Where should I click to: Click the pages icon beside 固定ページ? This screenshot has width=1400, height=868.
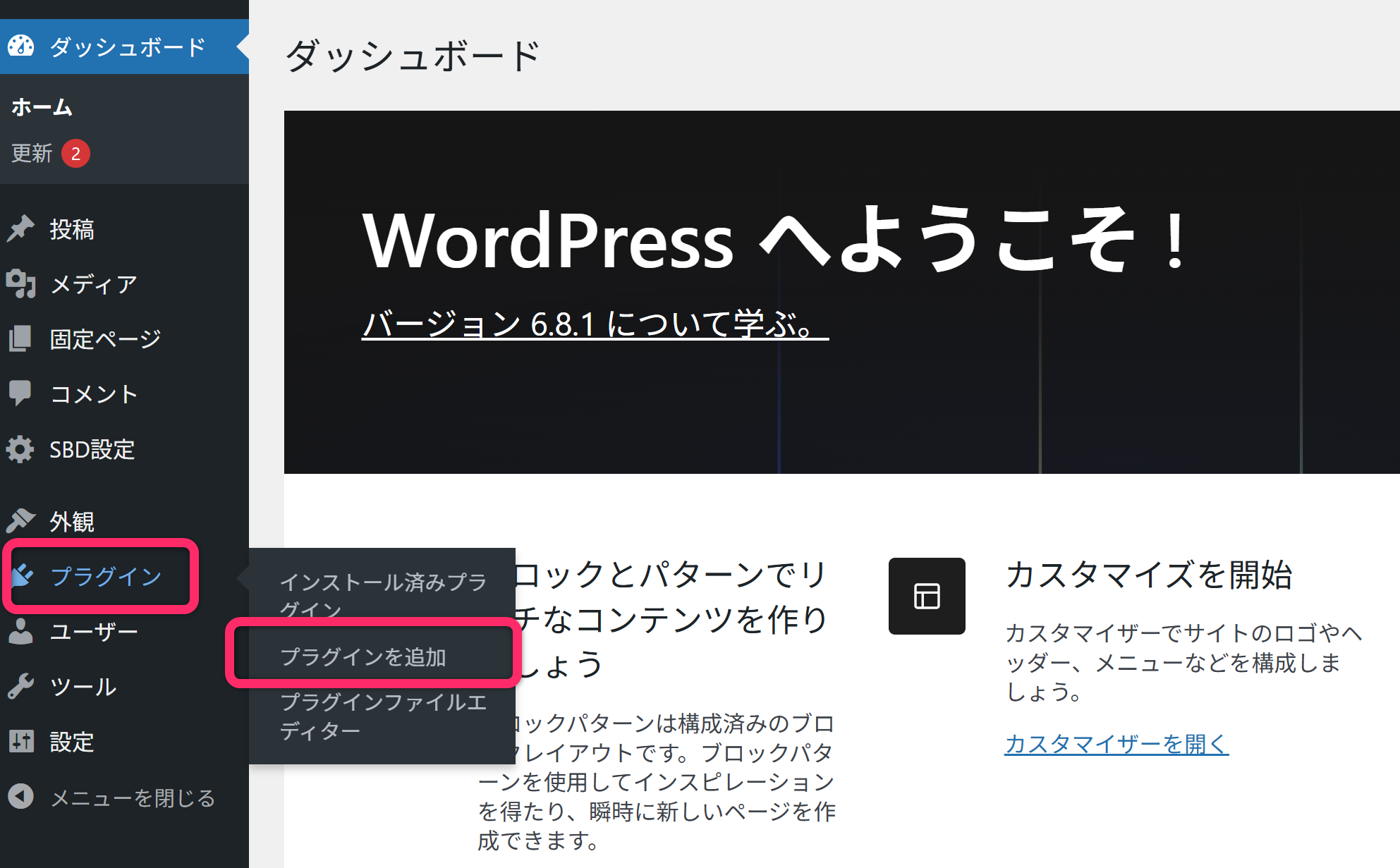point(20,338)
